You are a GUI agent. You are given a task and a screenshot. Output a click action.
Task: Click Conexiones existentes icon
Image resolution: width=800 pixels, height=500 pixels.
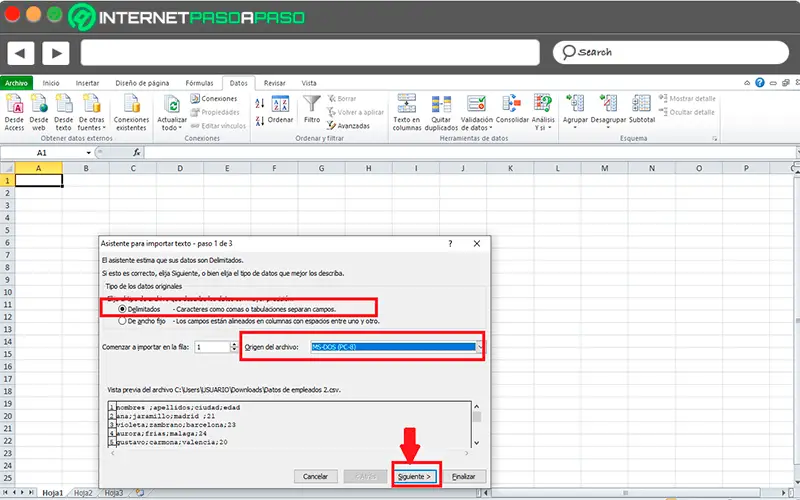(x=132, y=112)
